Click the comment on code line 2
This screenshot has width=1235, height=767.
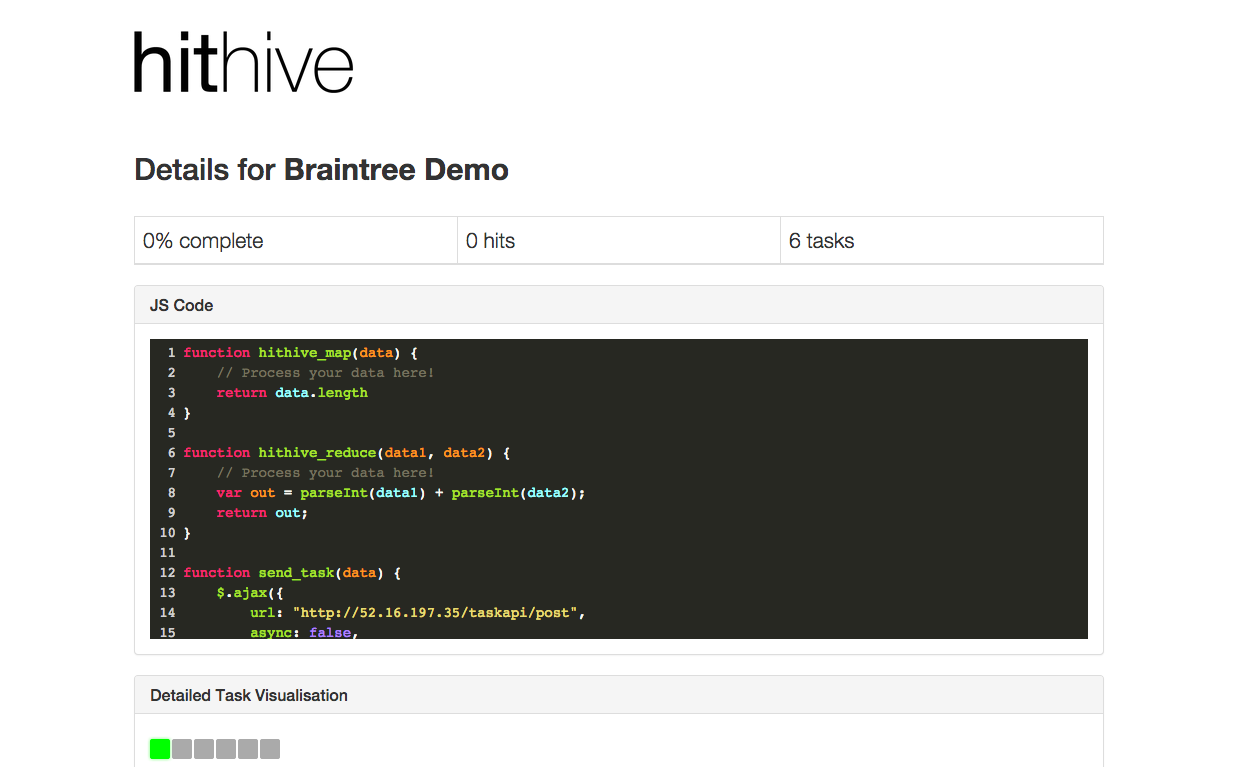[325, 373]
